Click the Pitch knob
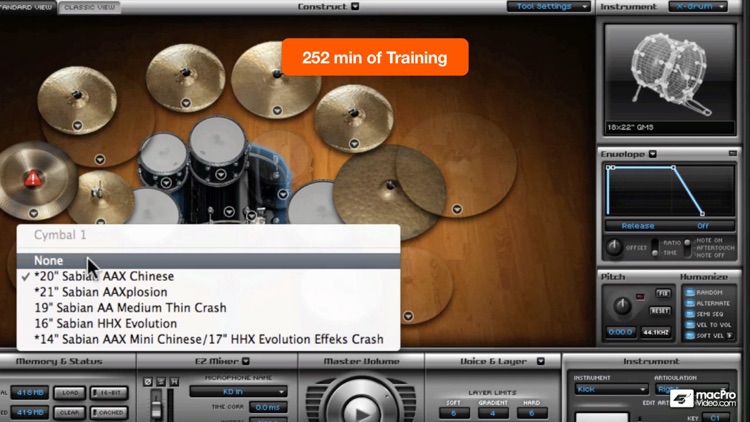The height and width of the screenshot is (422, 750). pos(622,305)
